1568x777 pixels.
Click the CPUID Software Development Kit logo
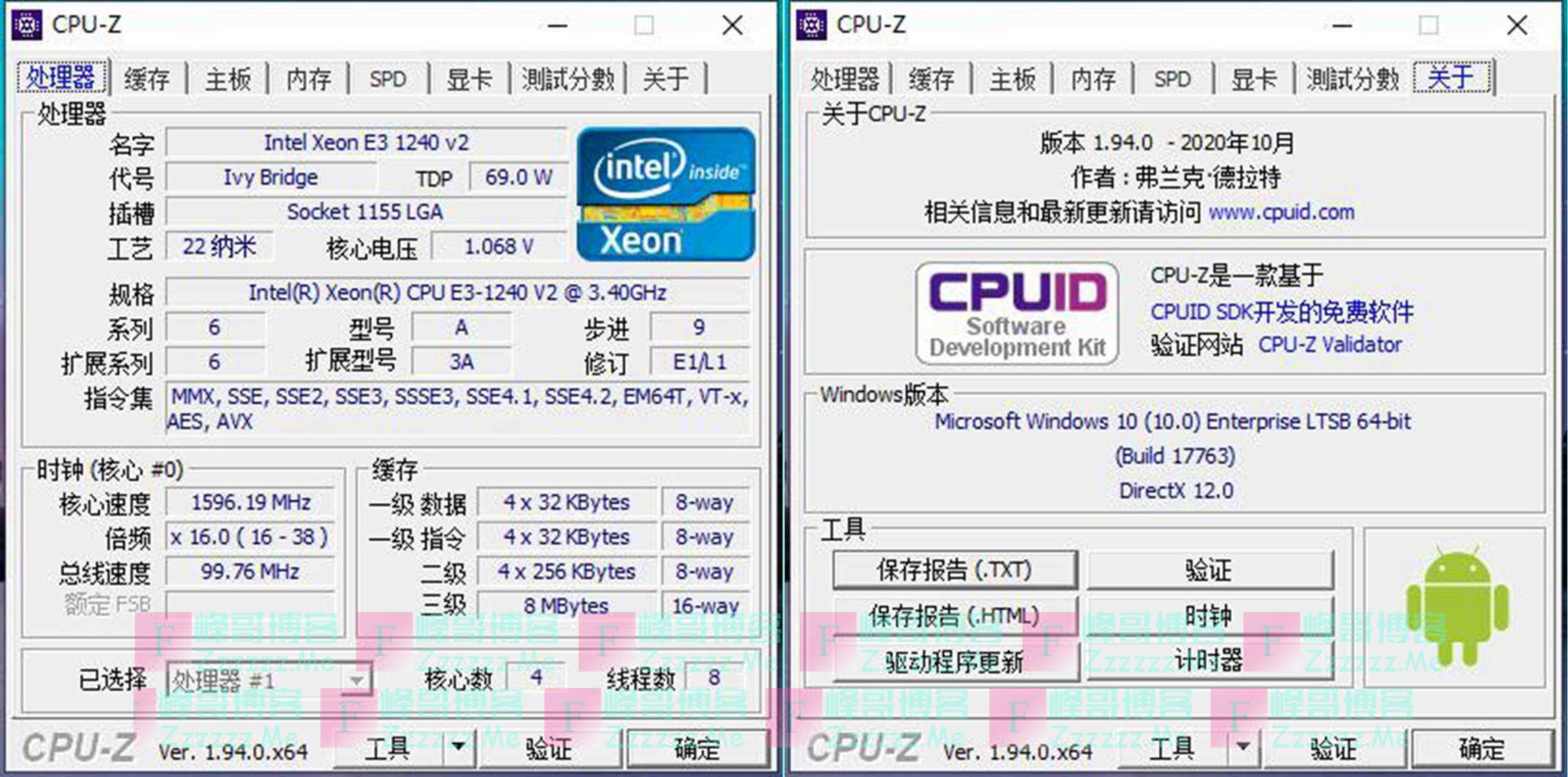point(1017,313)
